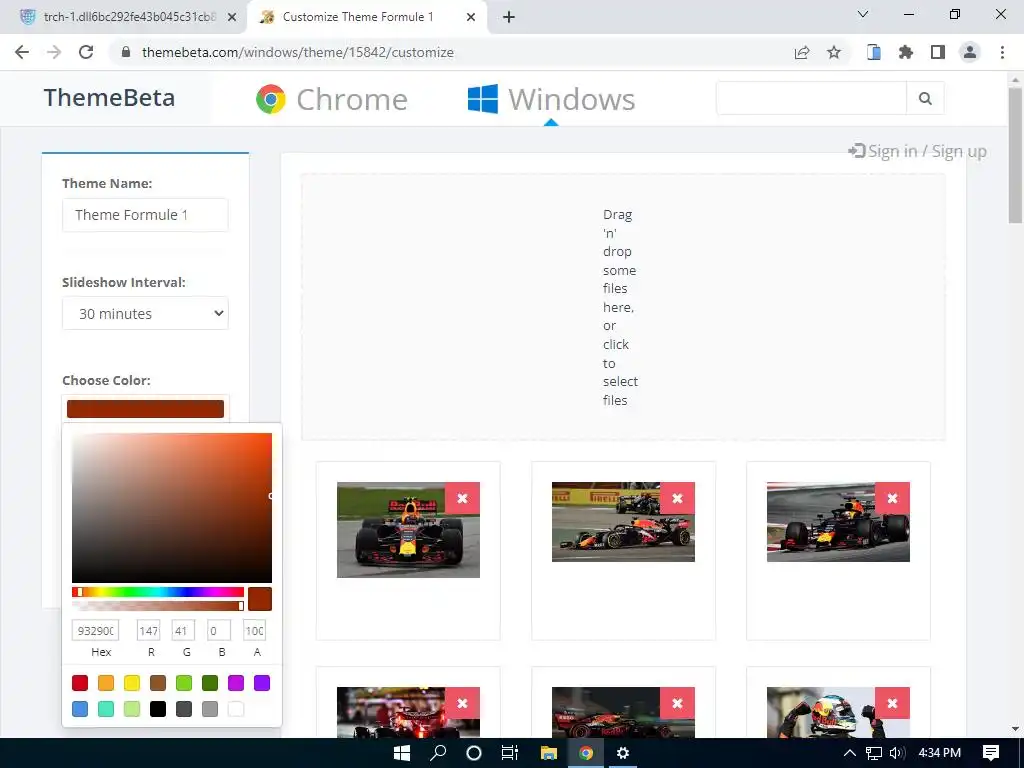Viewport: 1024px width, 768px height.
Task: Choose the light green preset swatch
Action: tap(184, 683)
